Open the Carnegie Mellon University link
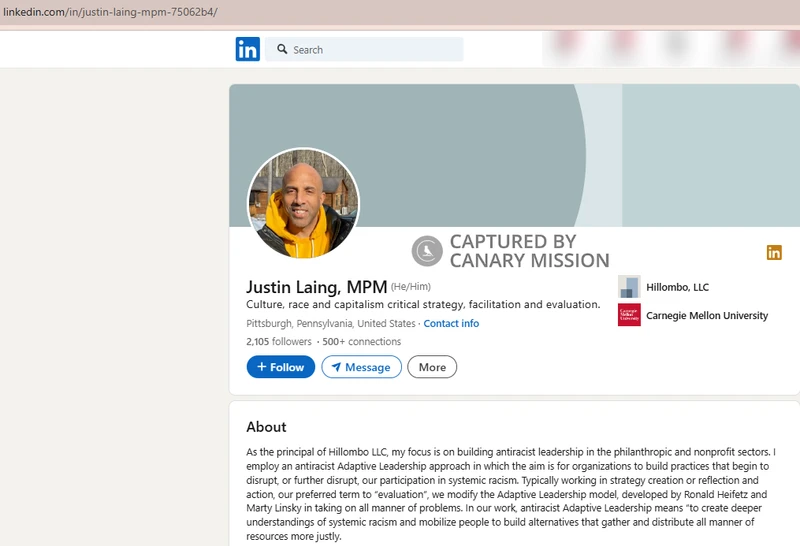This screenshot has width=800, height=546. click(x=707, y=315)
